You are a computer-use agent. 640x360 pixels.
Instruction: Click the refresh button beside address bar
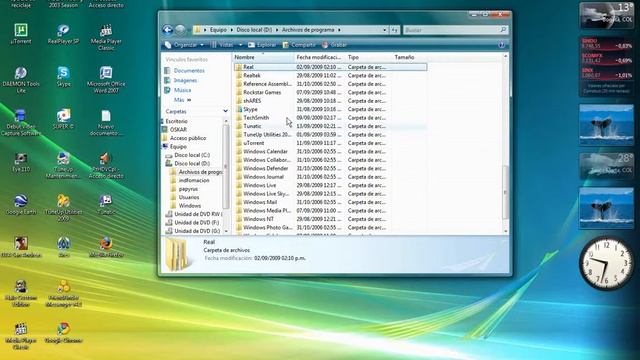(x=395, y=30)
